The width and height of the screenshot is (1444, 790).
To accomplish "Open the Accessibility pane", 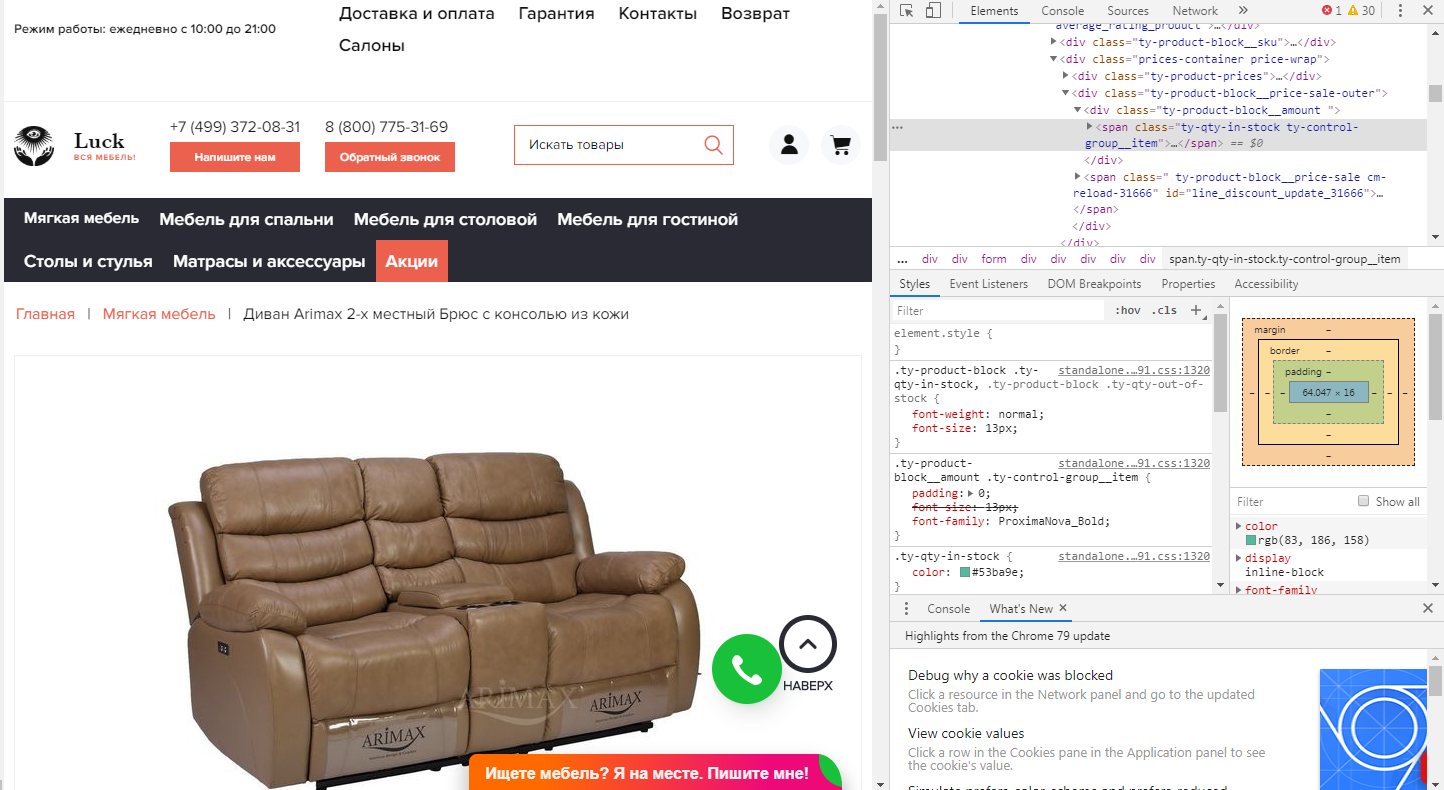I will [1266, 284].
